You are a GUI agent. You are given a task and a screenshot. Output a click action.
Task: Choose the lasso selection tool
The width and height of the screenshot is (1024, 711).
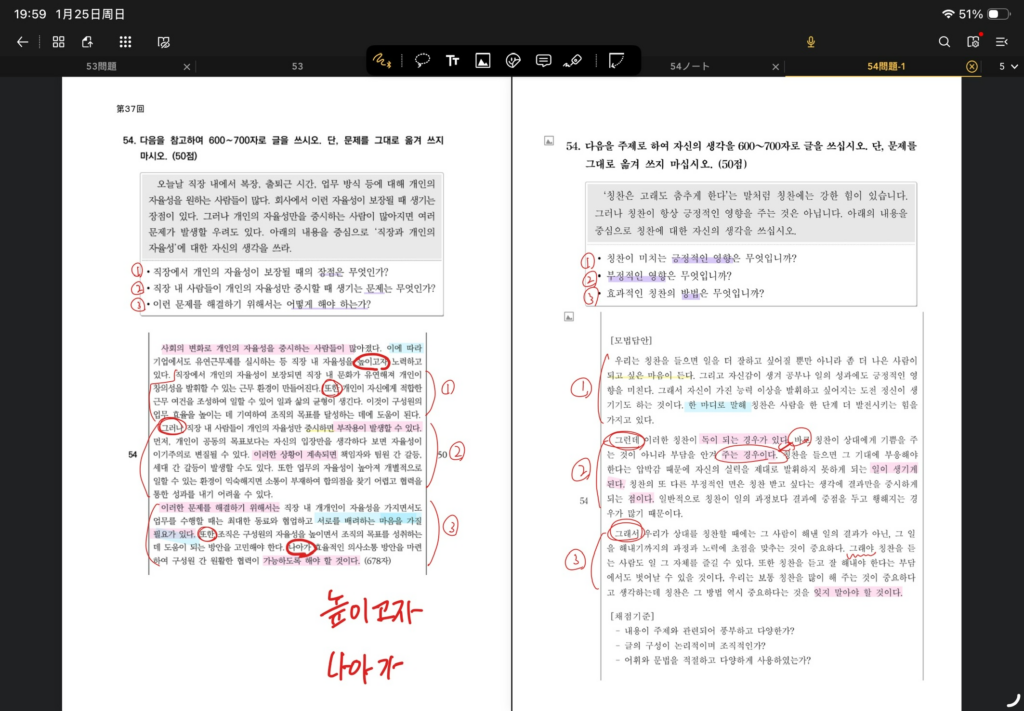(x=422, y=60)
